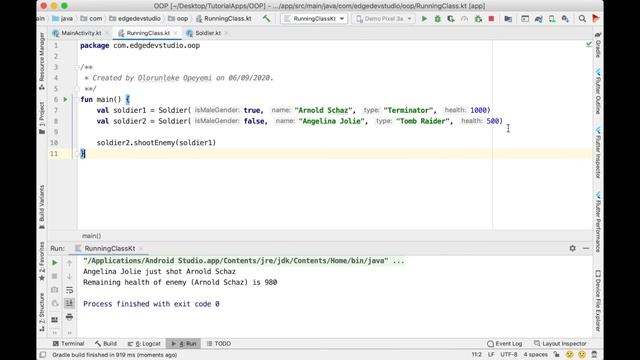640x360 pixels.
Task: Open the Logcat tool window
Action: 144,344
